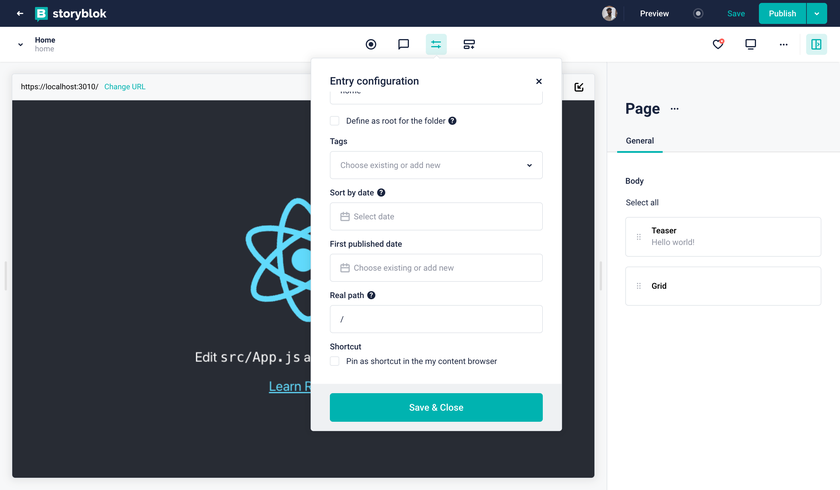Viewport: 840px width, 490px height.
Task: Click the Preview menu item
Action: coord(654,13)
